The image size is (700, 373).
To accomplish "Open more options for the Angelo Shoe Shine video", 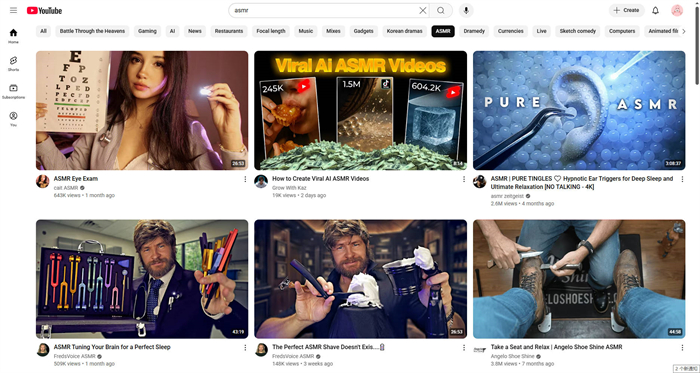I will coord(682,347).
